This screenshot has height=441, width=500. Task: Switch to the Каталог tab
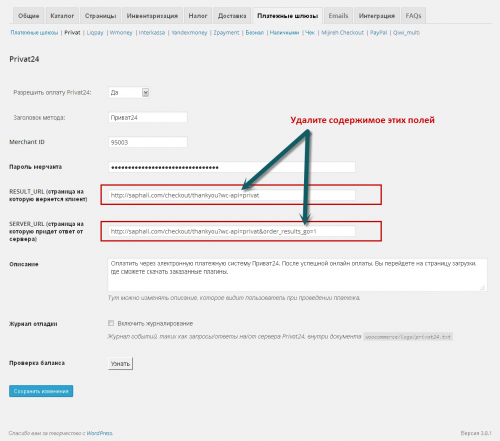click(62, 16)
